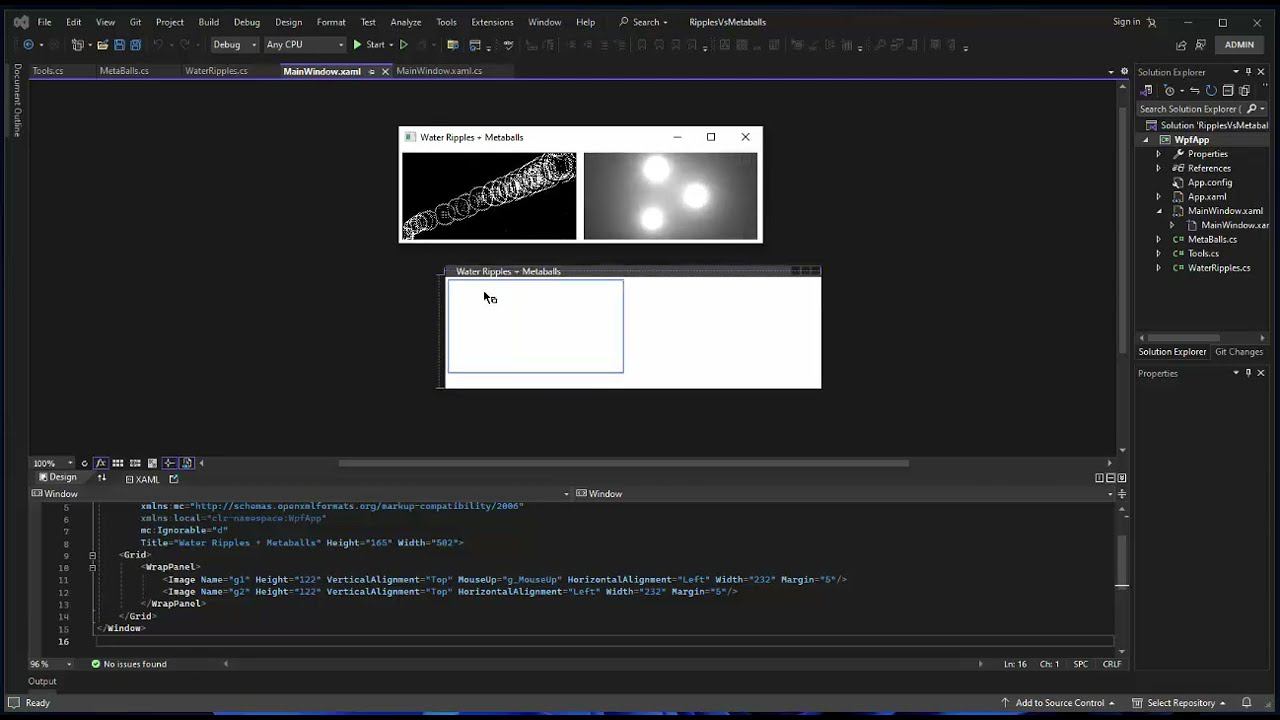Viewport: 1280px width, 720px height.
Task: Click Collapse All icon in Solution Explorer
Action: click(x=1228, y=91)
